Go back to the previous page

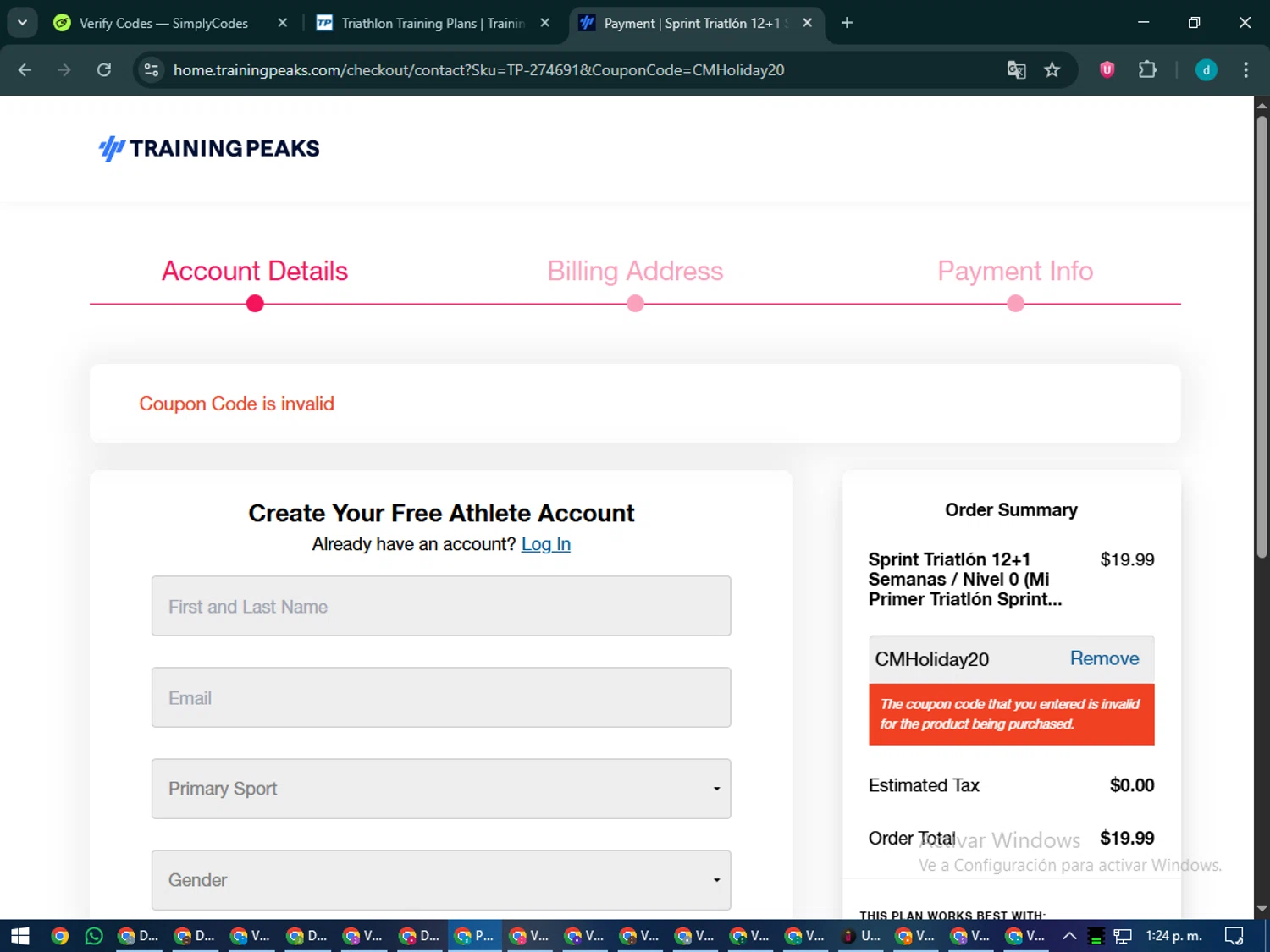tap(25, 70)
